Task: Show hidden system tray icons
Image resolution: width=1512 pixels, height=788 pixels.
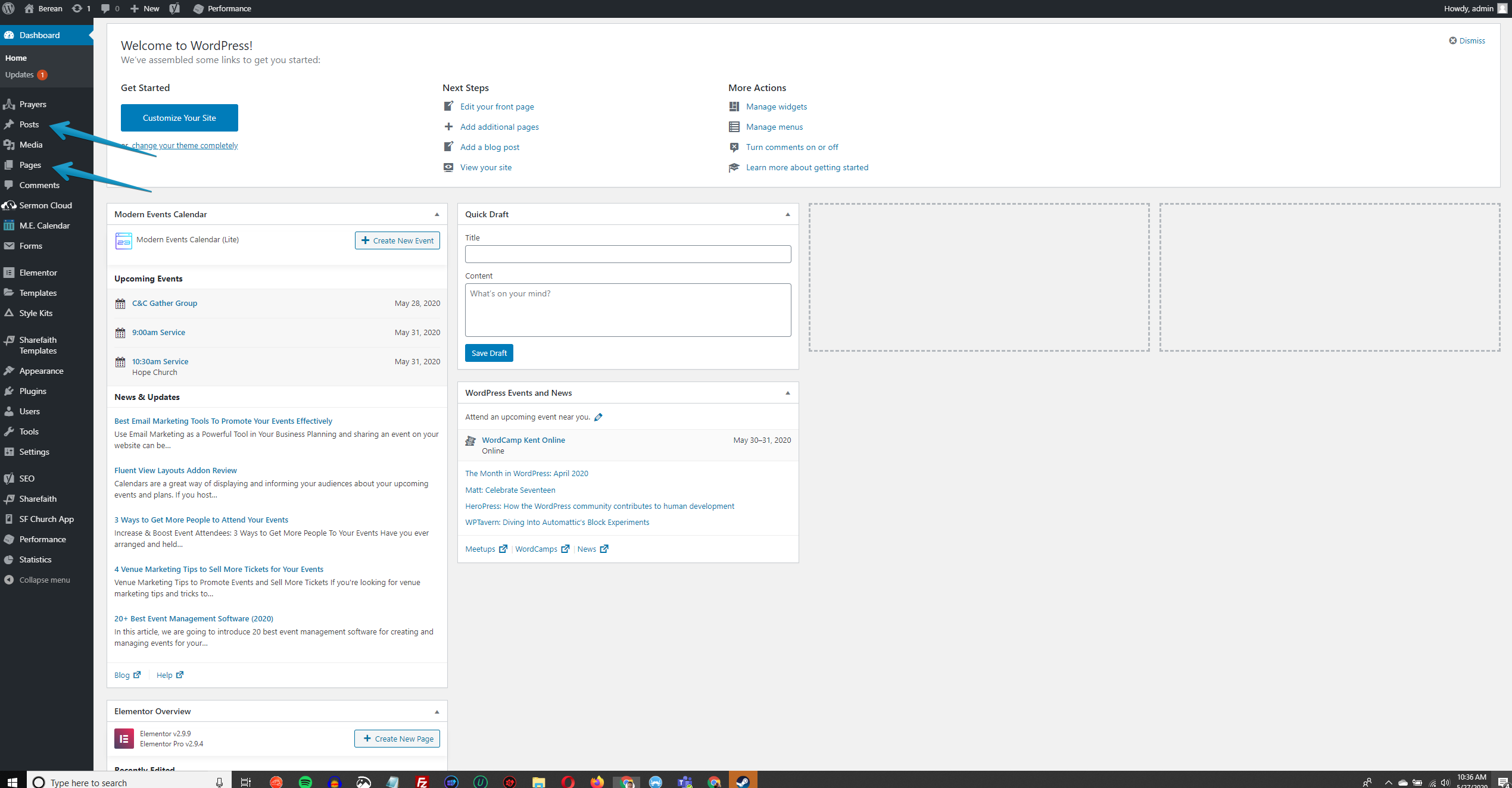Action: point(1388,783)
